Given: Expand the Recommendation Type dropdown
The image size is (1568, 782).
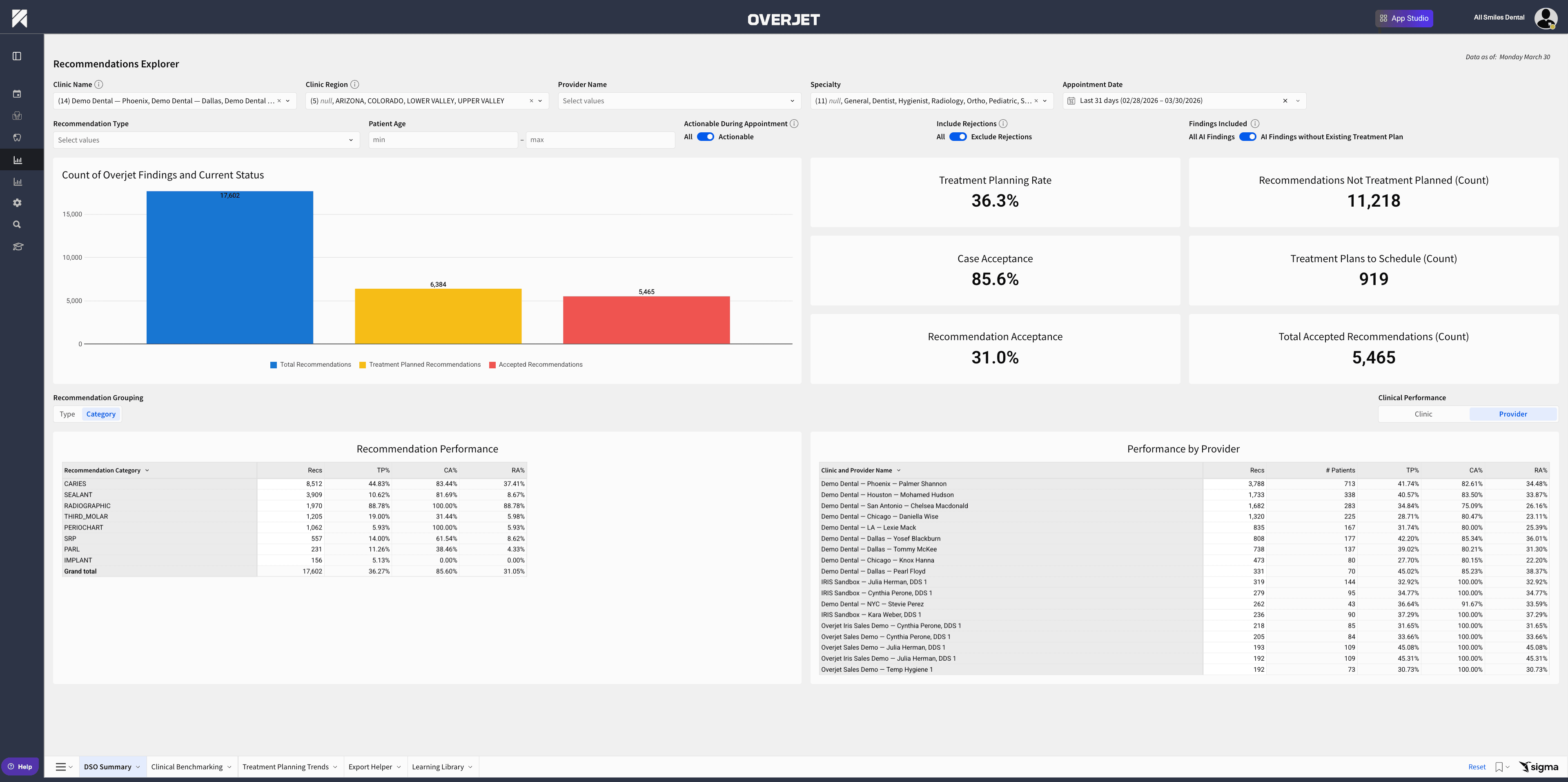Looking at the screenshot, I should point(206,140).
